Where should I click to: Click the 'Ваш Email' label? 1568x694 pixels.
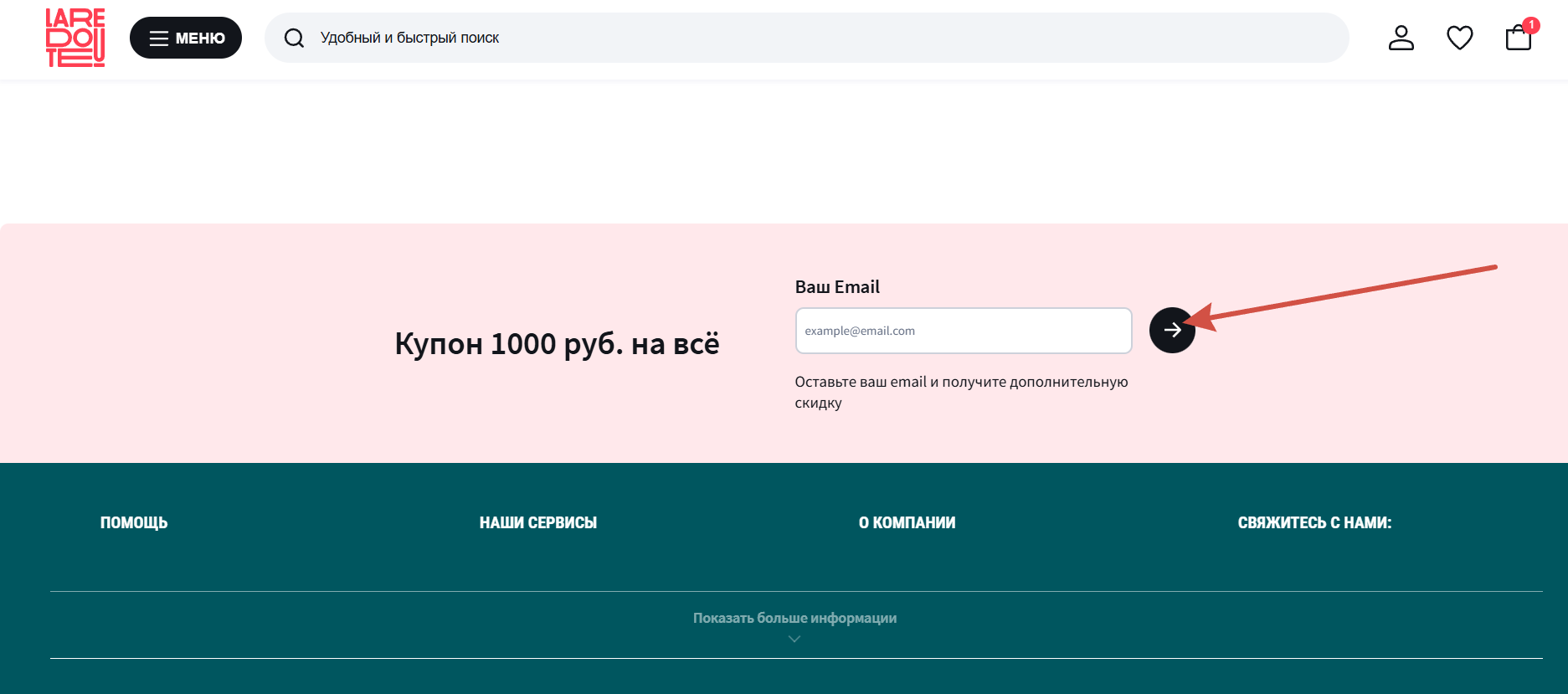[837, 287]
